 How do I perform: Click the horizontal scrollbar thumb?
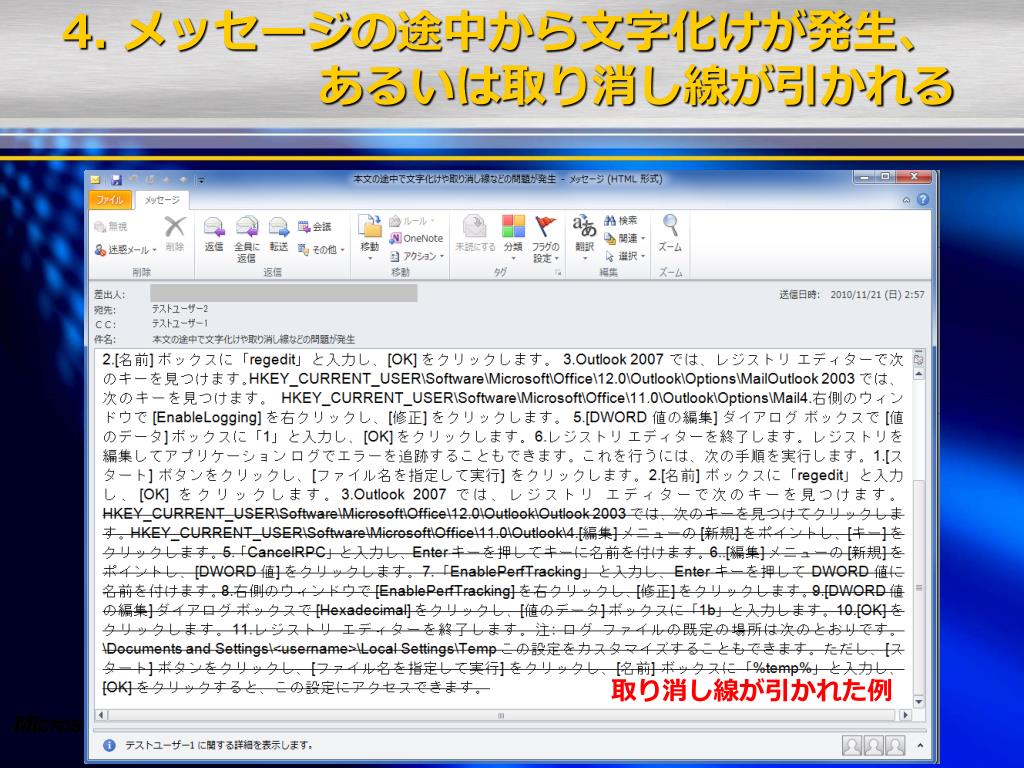point(501,715)
